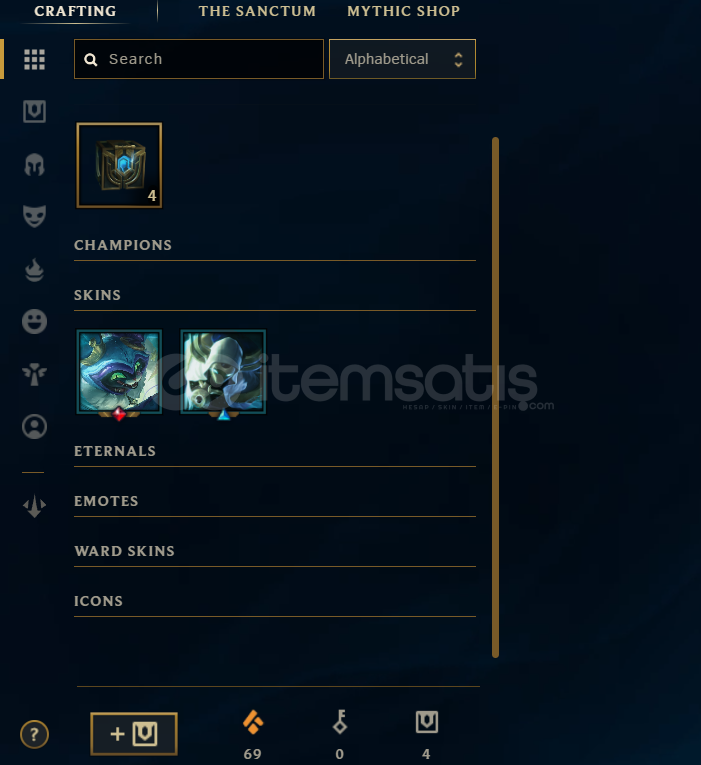The image size is (701, 765).
Task: Click the purchase chests plus button
Action: 134,734
